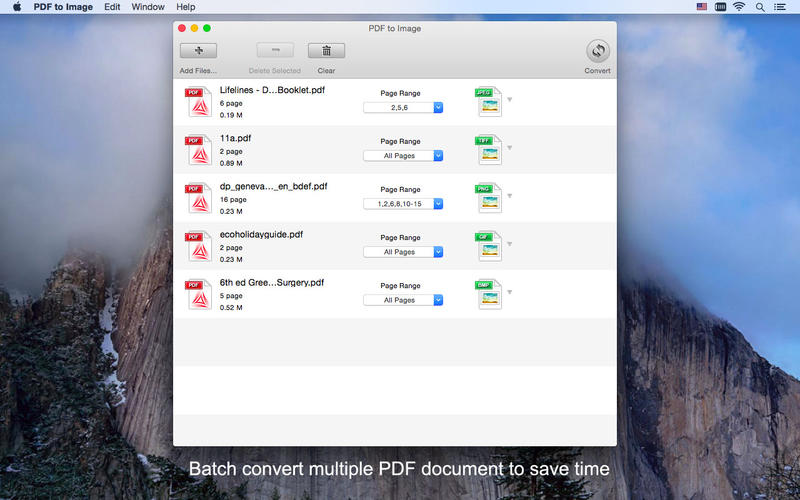Select the TIFF output icon for 11a.pdf

pyautogui.click(x=489, y=150)
